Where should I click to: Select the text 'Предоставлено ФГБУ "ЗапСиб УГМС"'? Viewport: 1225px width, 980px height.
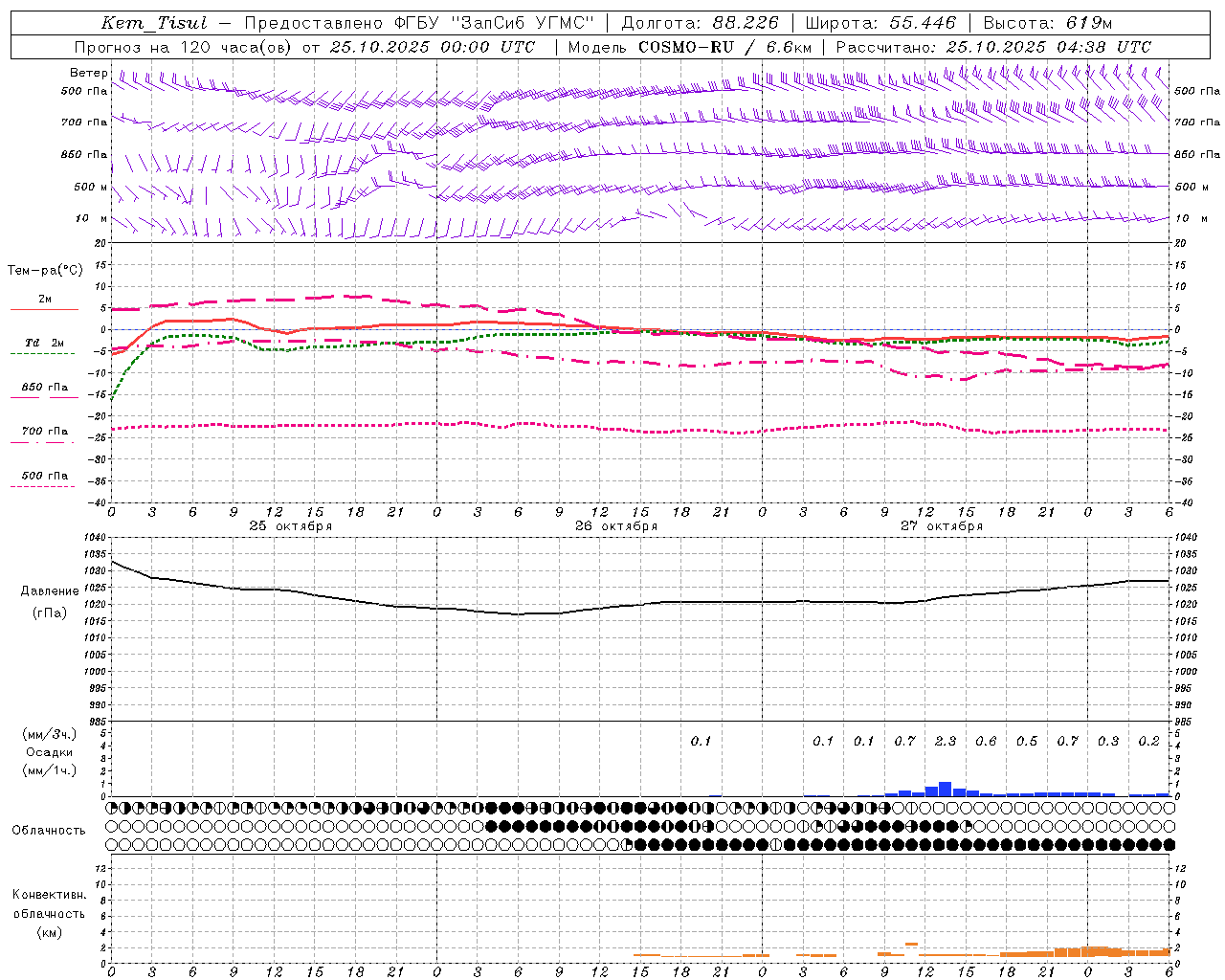[420, 23]
